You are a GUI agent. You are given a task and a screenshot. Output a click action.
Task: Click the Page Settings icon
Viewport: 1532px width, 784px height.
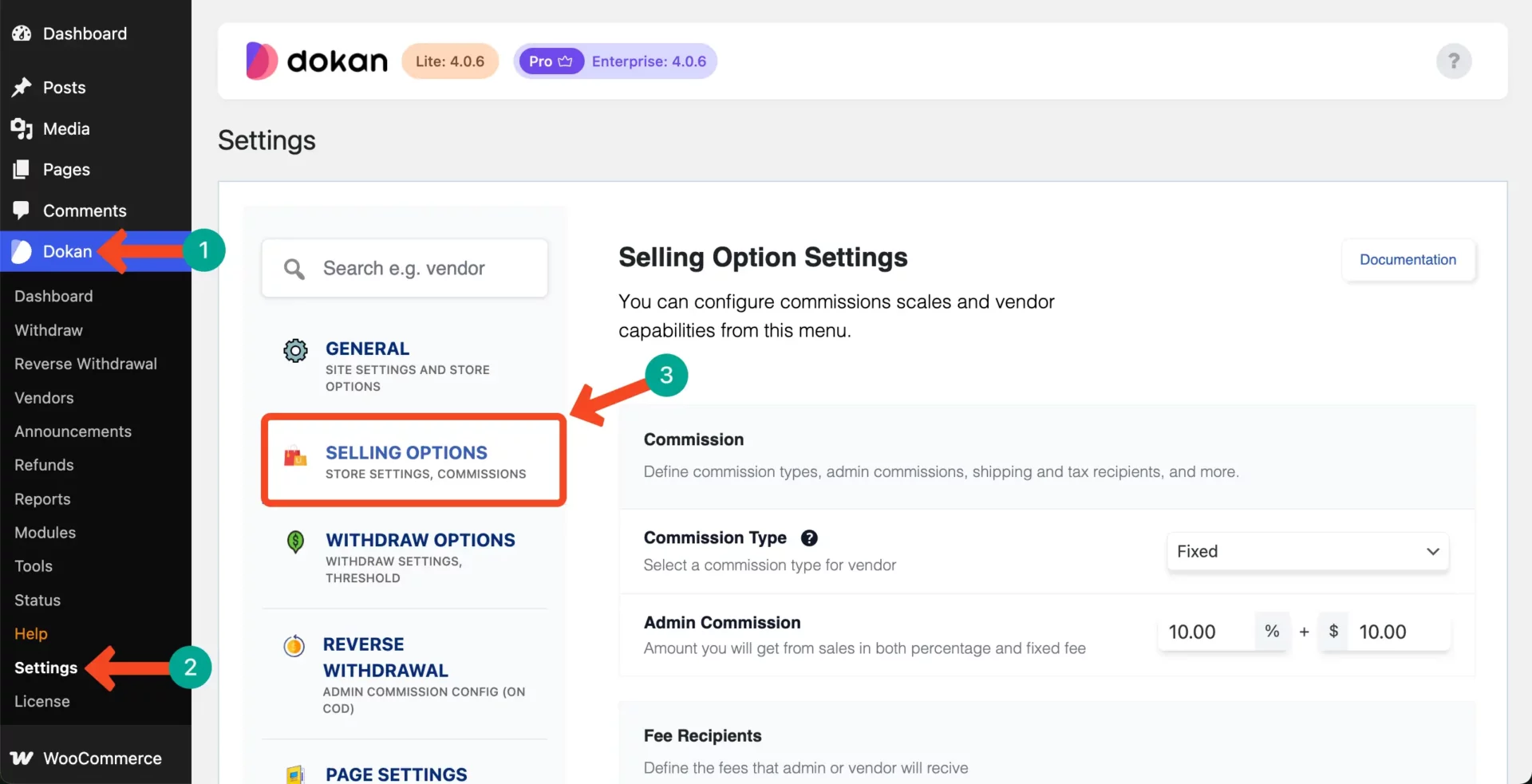(x=295, y=774)
